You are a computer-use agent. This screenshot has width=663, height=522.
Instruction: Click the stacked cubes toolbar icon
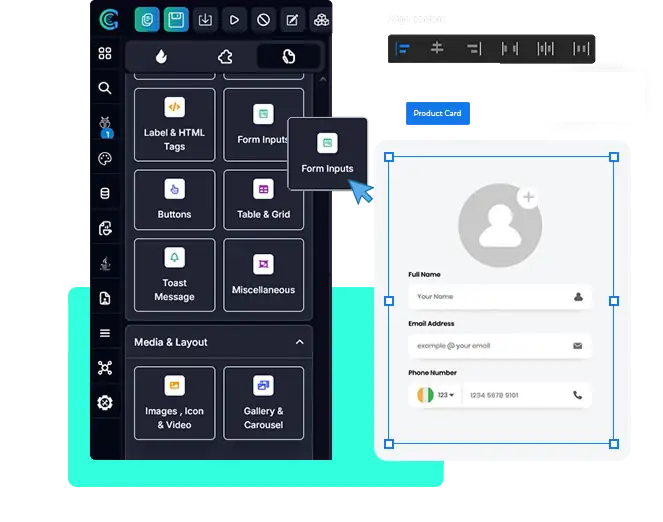point(321,20)
